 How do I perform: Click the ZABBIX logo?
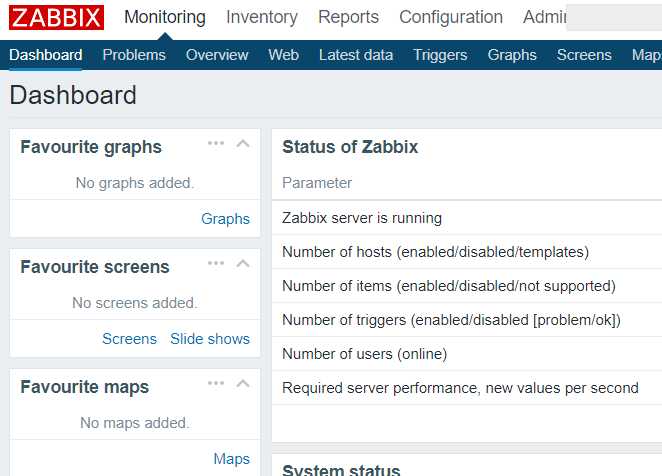[x=57, y=17]
